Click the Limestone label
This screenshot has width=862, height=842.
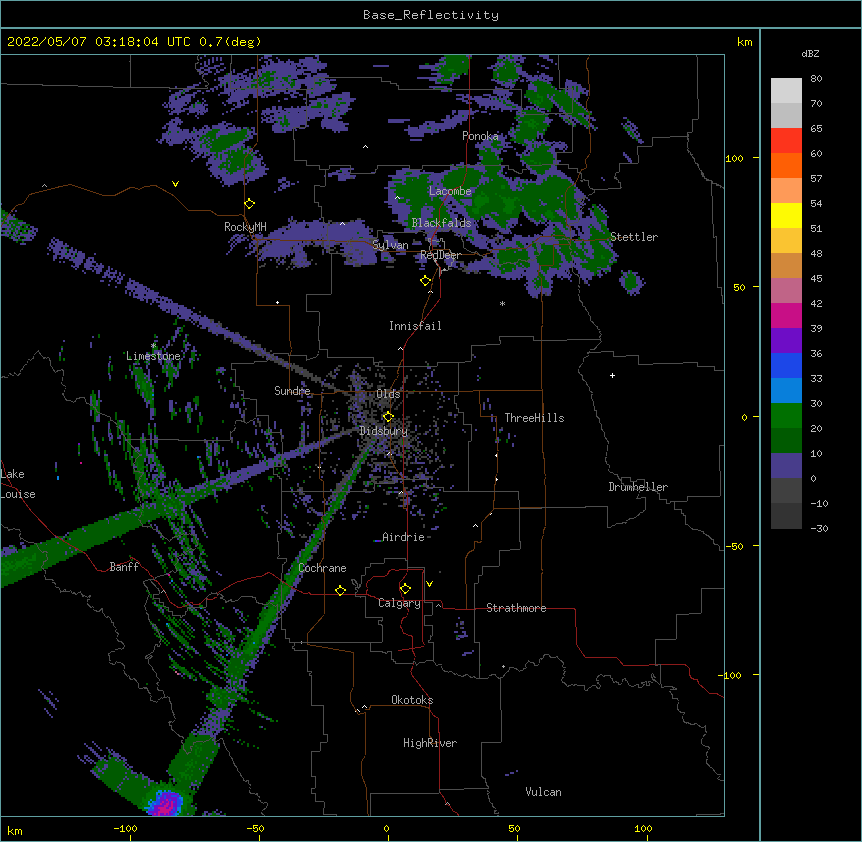click(x=153, y=356)
